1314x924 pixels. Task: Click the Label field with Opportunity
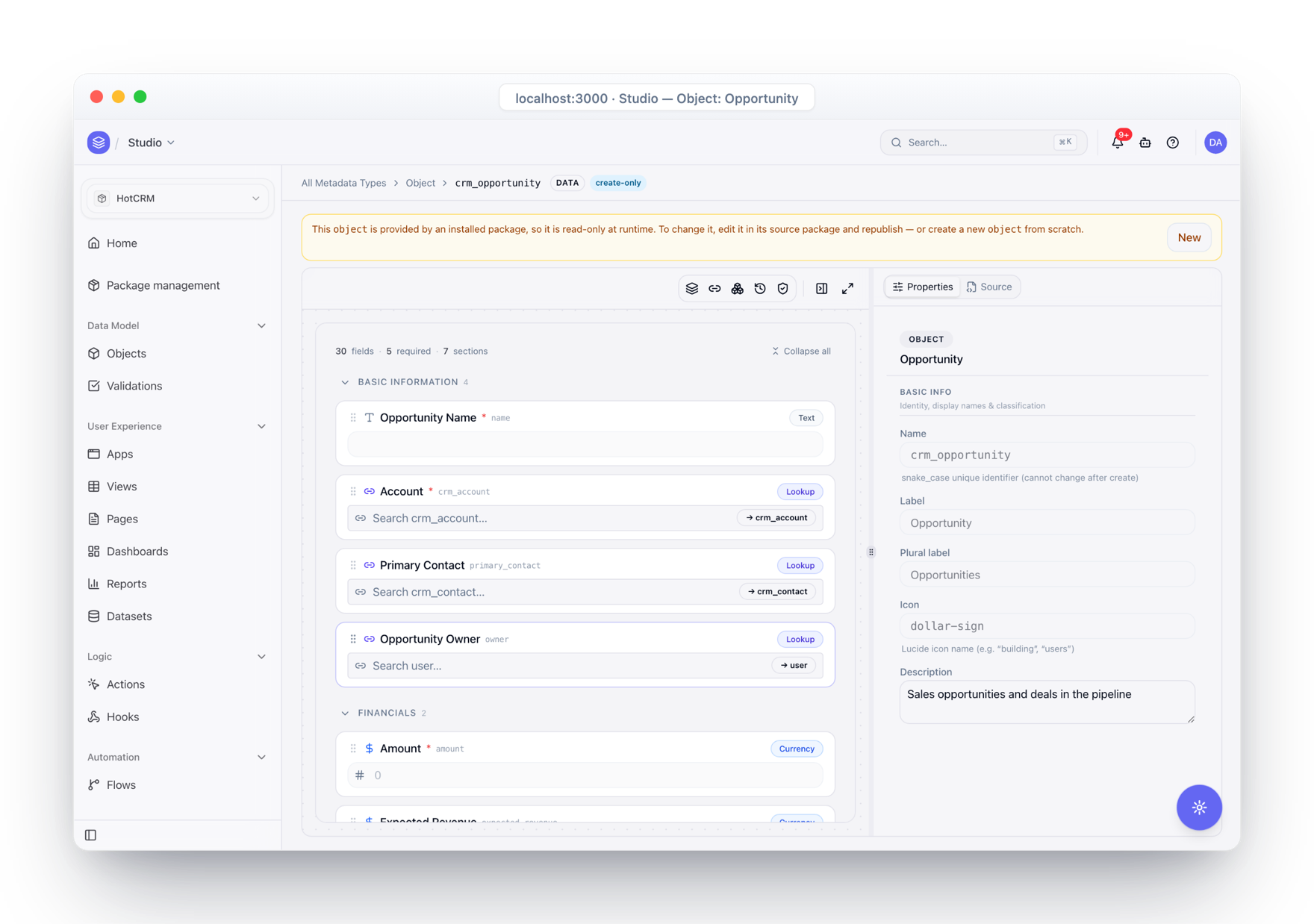click(x=1047, y=522)
